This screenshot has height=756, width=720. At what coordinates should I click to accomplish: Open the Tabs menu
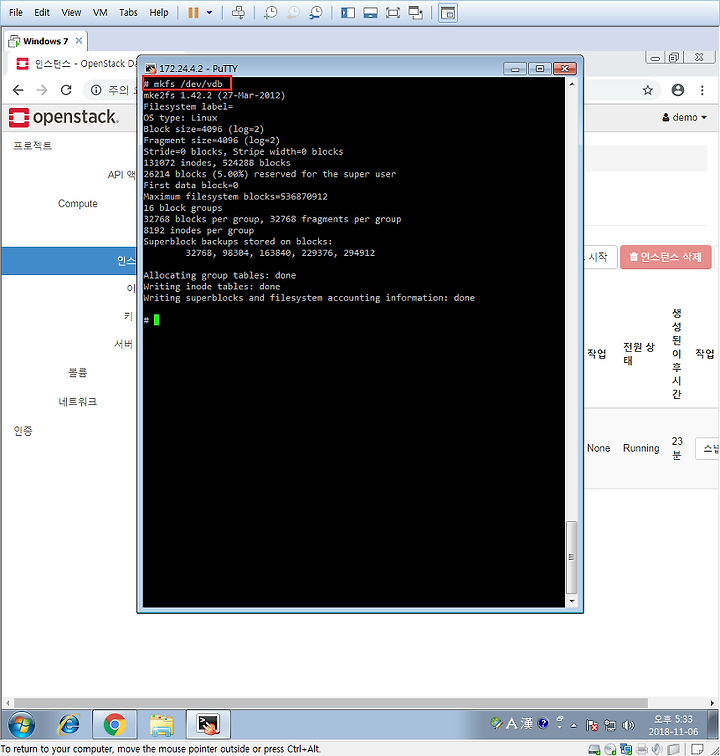pyautogui.click(x=128, y=13)
